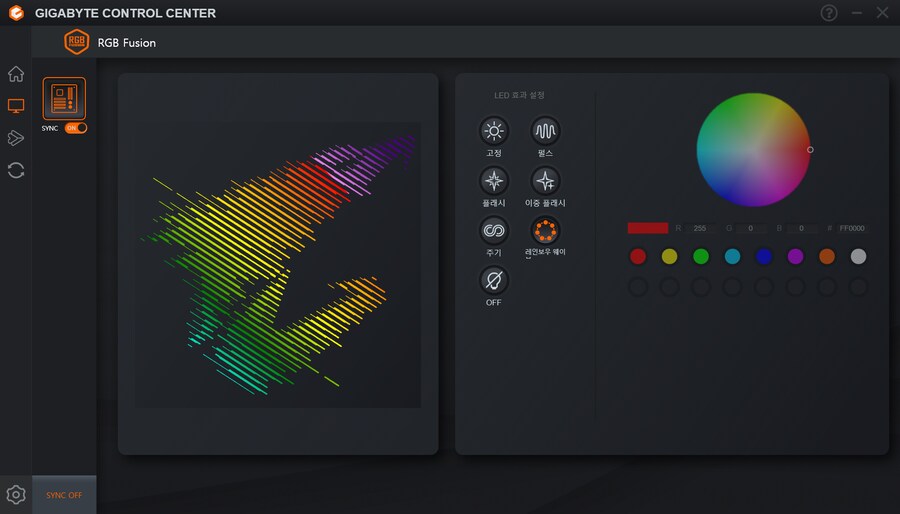This screenshot has width=900, height=514.
Task: Toggle the SYNC ON switch
Action: click(x=76, y=128)
